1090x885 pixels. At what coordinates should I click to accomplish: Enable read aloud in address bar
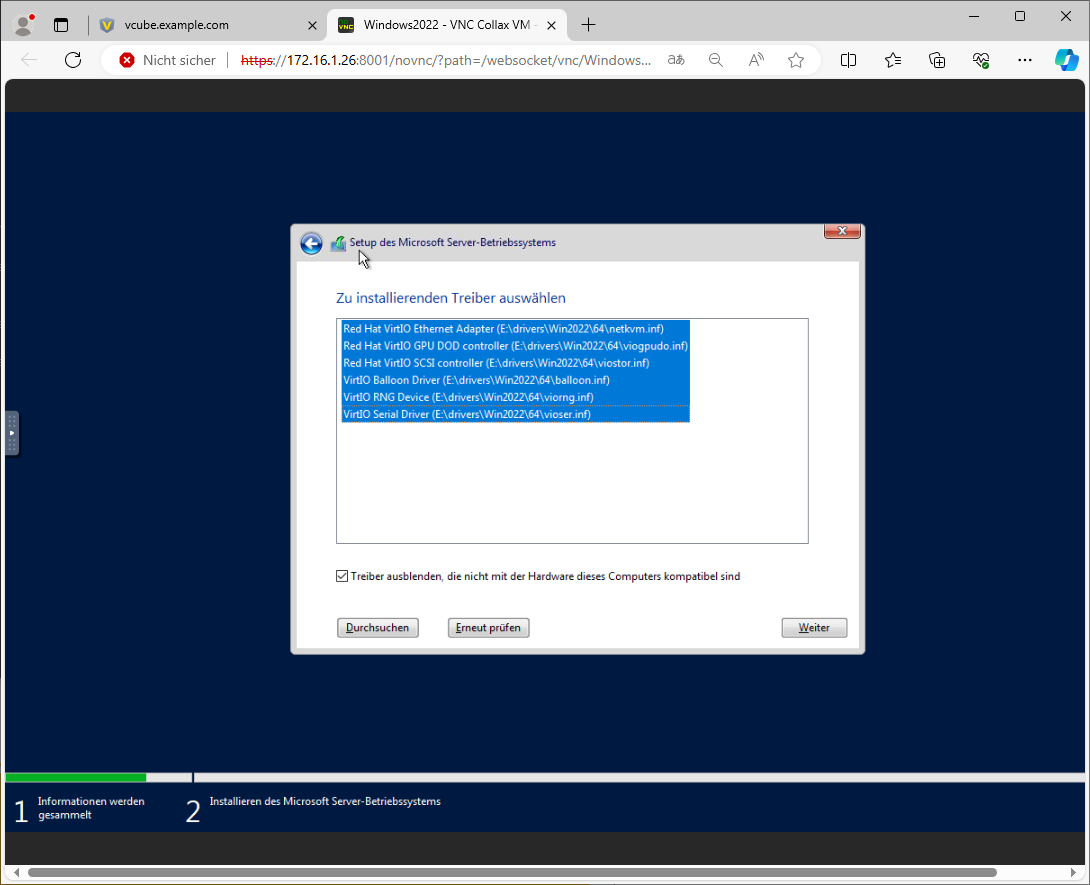pos(756,60)
